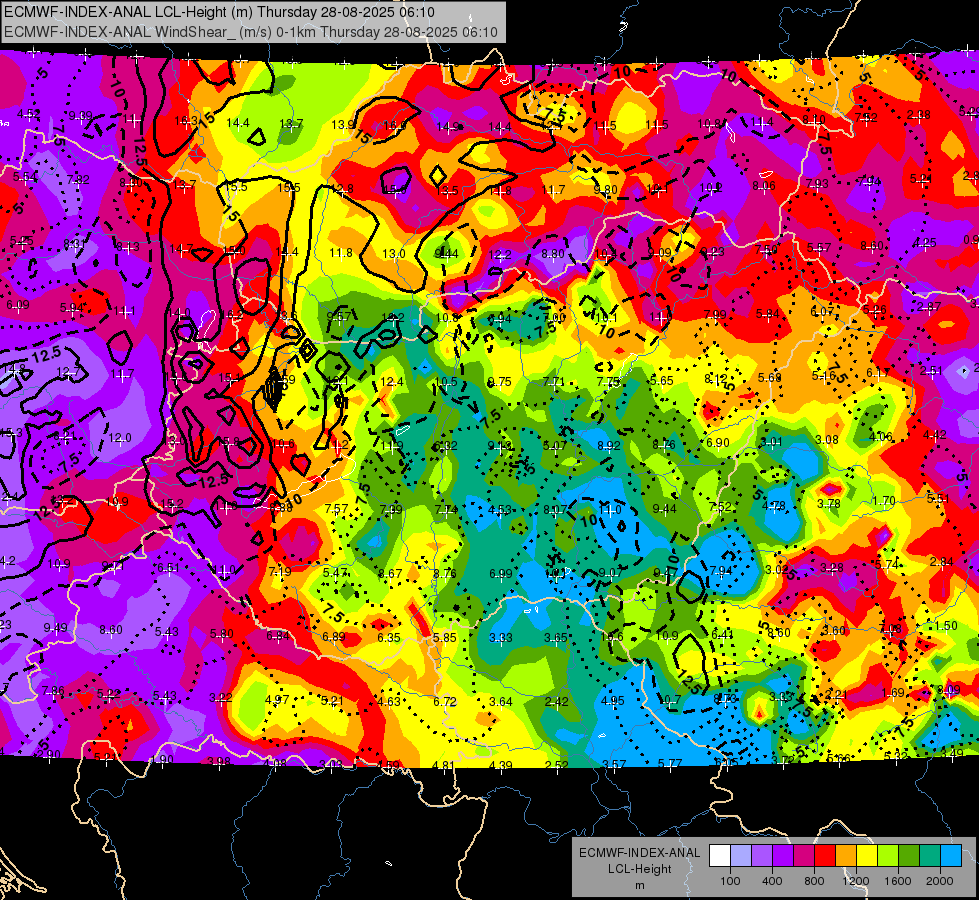The image size is (979, 900).
Task: Select the '800' value on the legend
Action: (814, 881)
